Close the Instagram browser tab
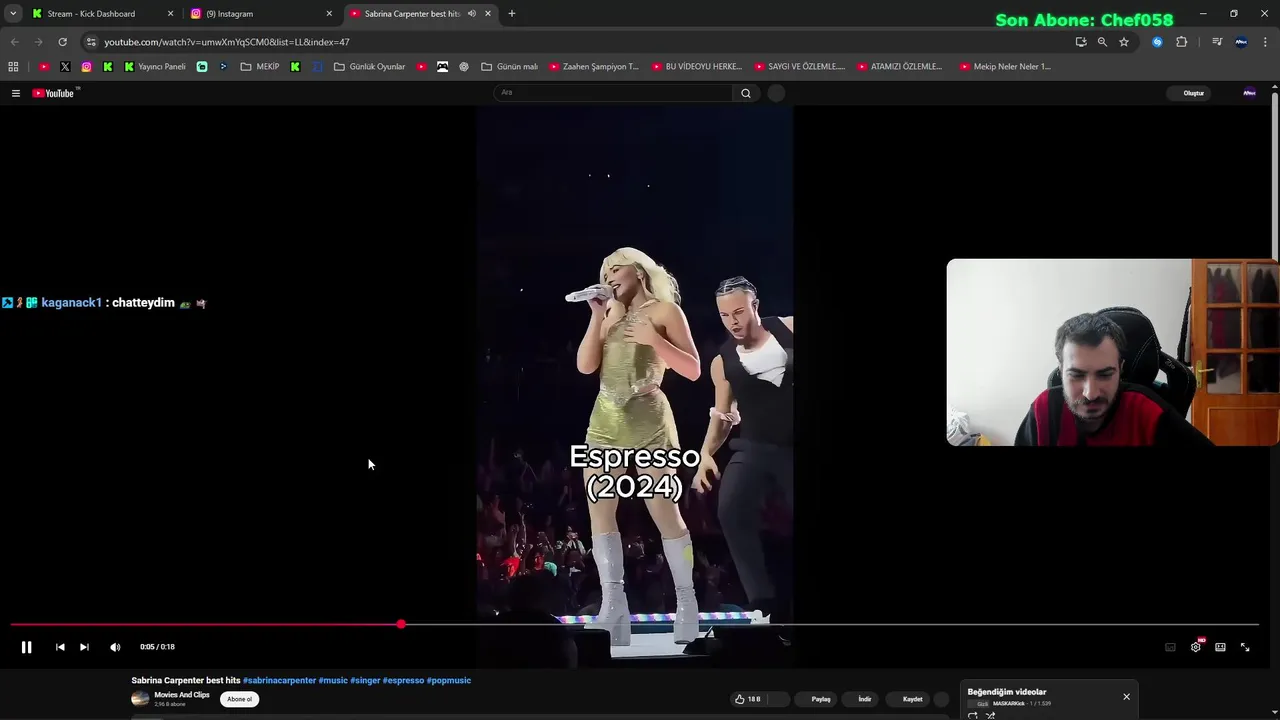 coord(329,14)
